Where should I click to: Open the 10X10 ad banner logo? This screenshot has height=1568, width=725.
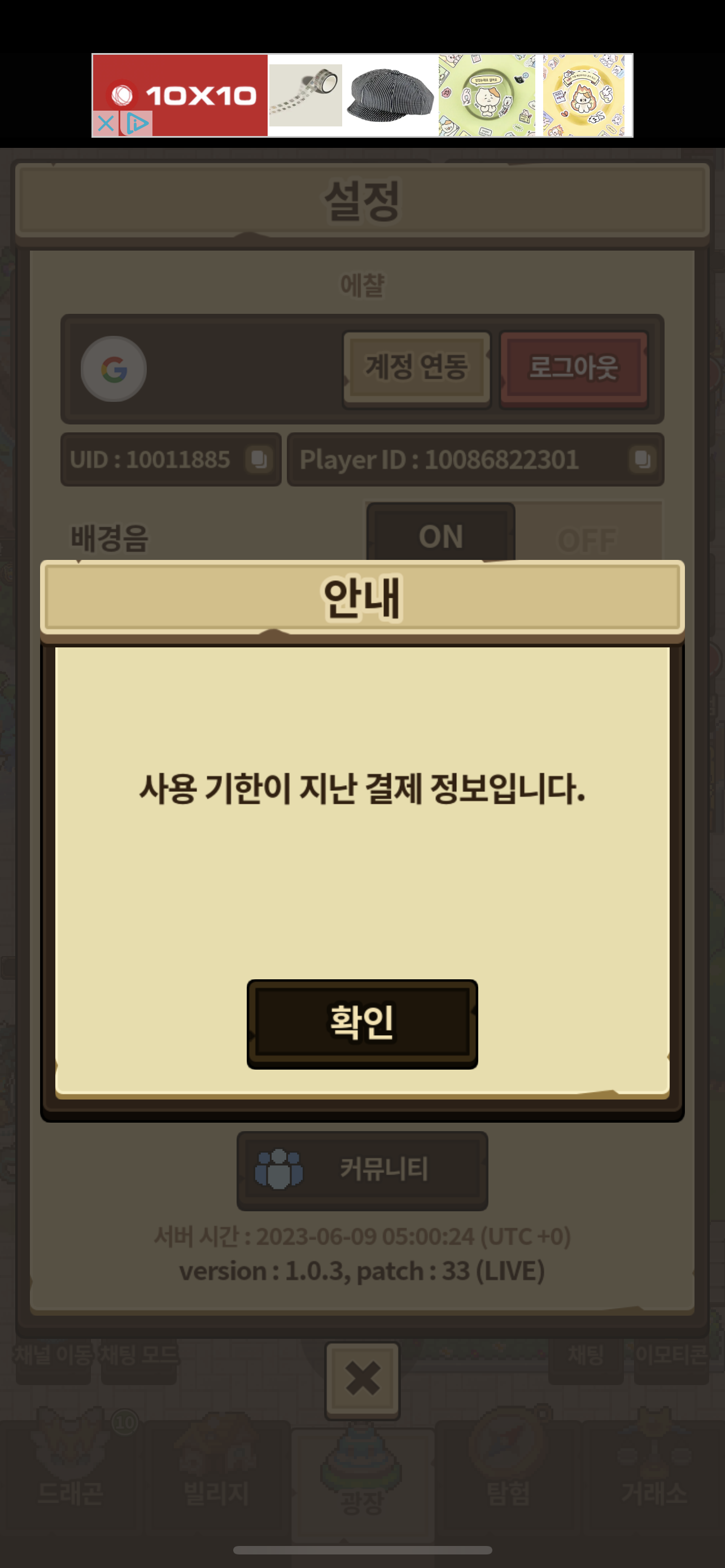[x=180, y=95]
